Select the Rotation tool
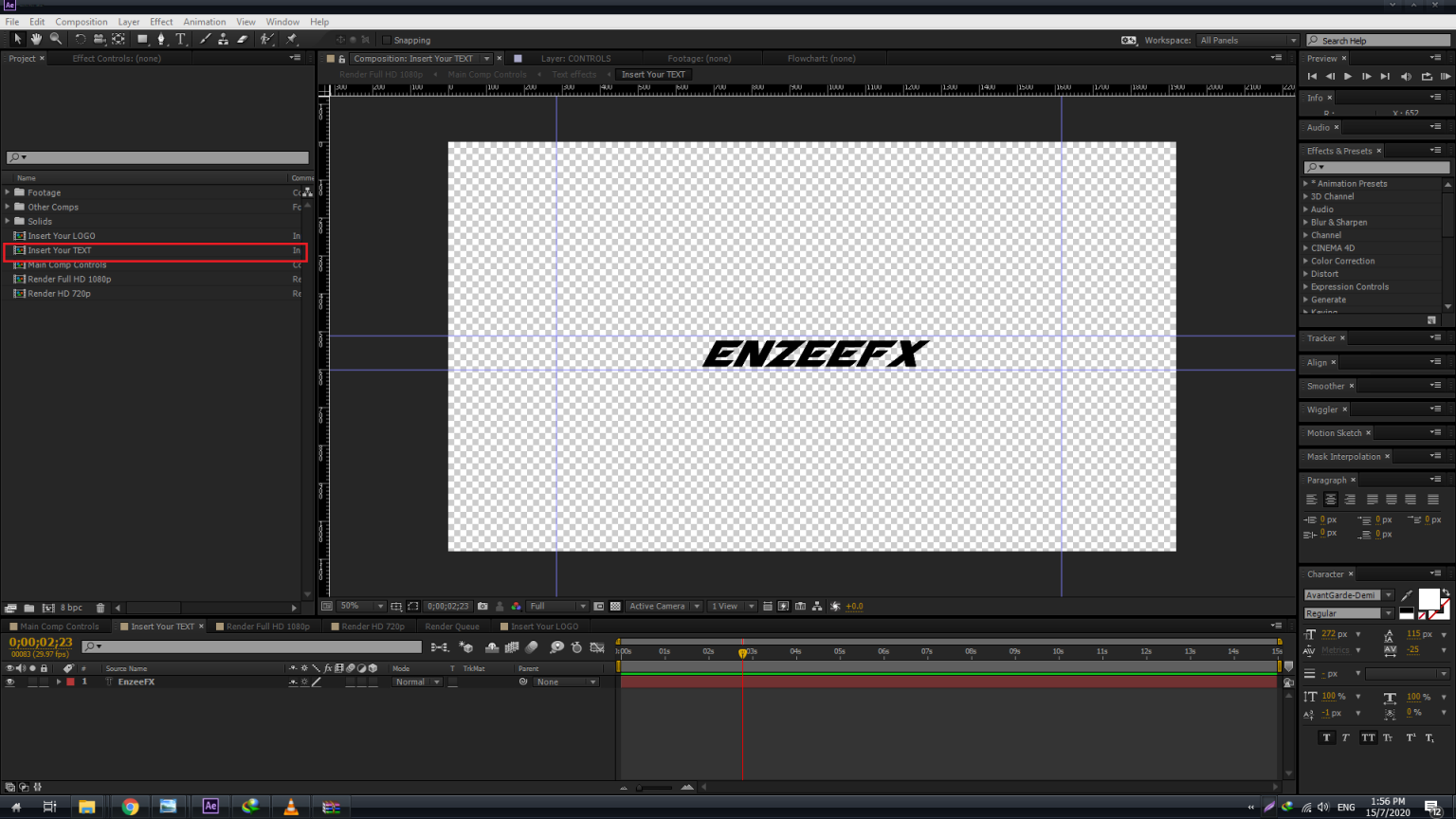The image size is (1456, 819). coord(81,39)
